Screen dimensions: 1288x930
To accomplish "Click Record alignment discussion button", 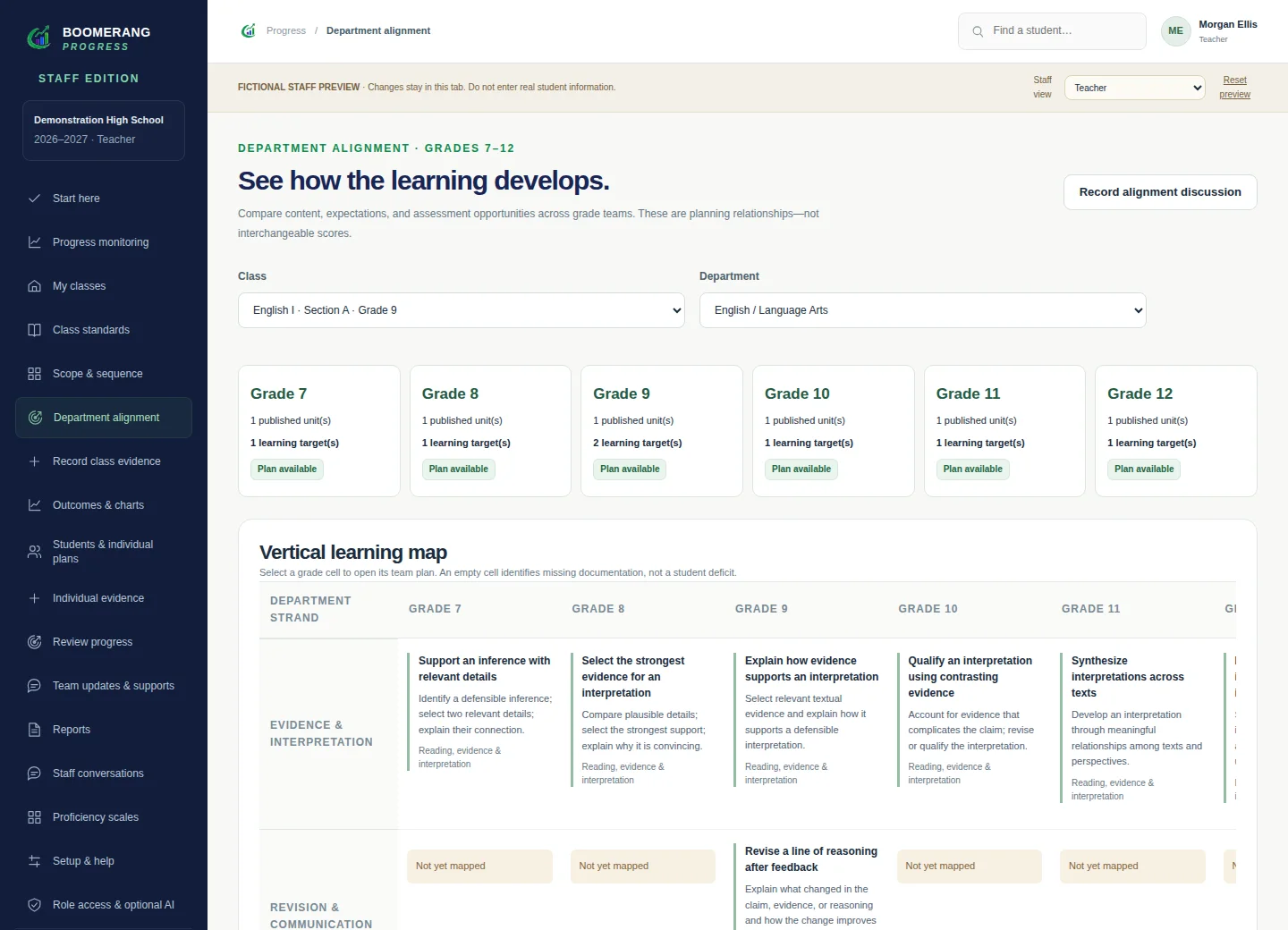I will click(x=1160, y=192).
